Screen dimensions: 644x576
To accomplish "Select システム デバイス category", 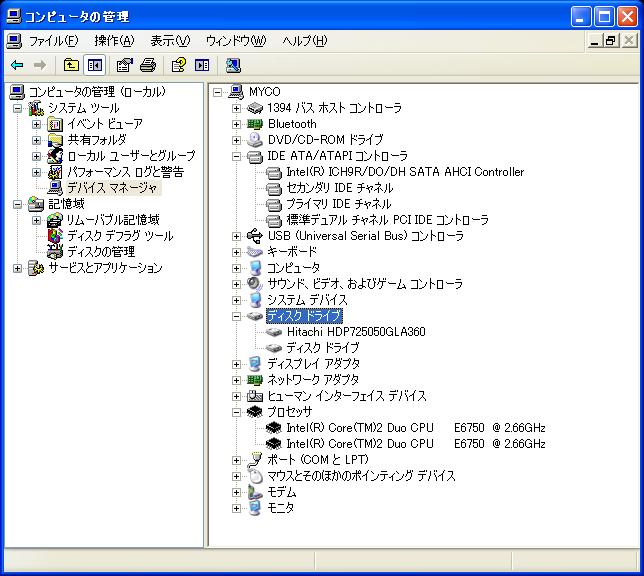I will [307, 300].
